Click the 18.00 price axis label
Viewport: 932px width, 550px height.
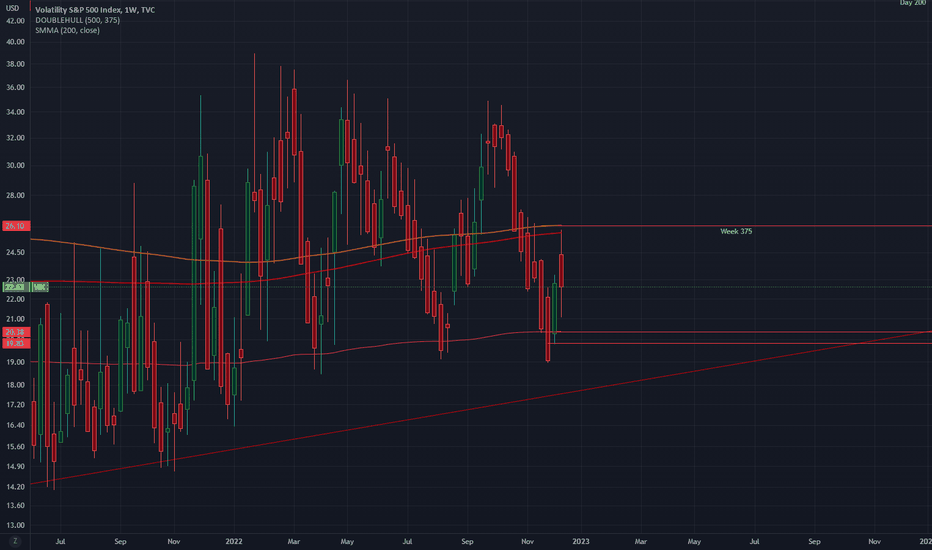15,385
